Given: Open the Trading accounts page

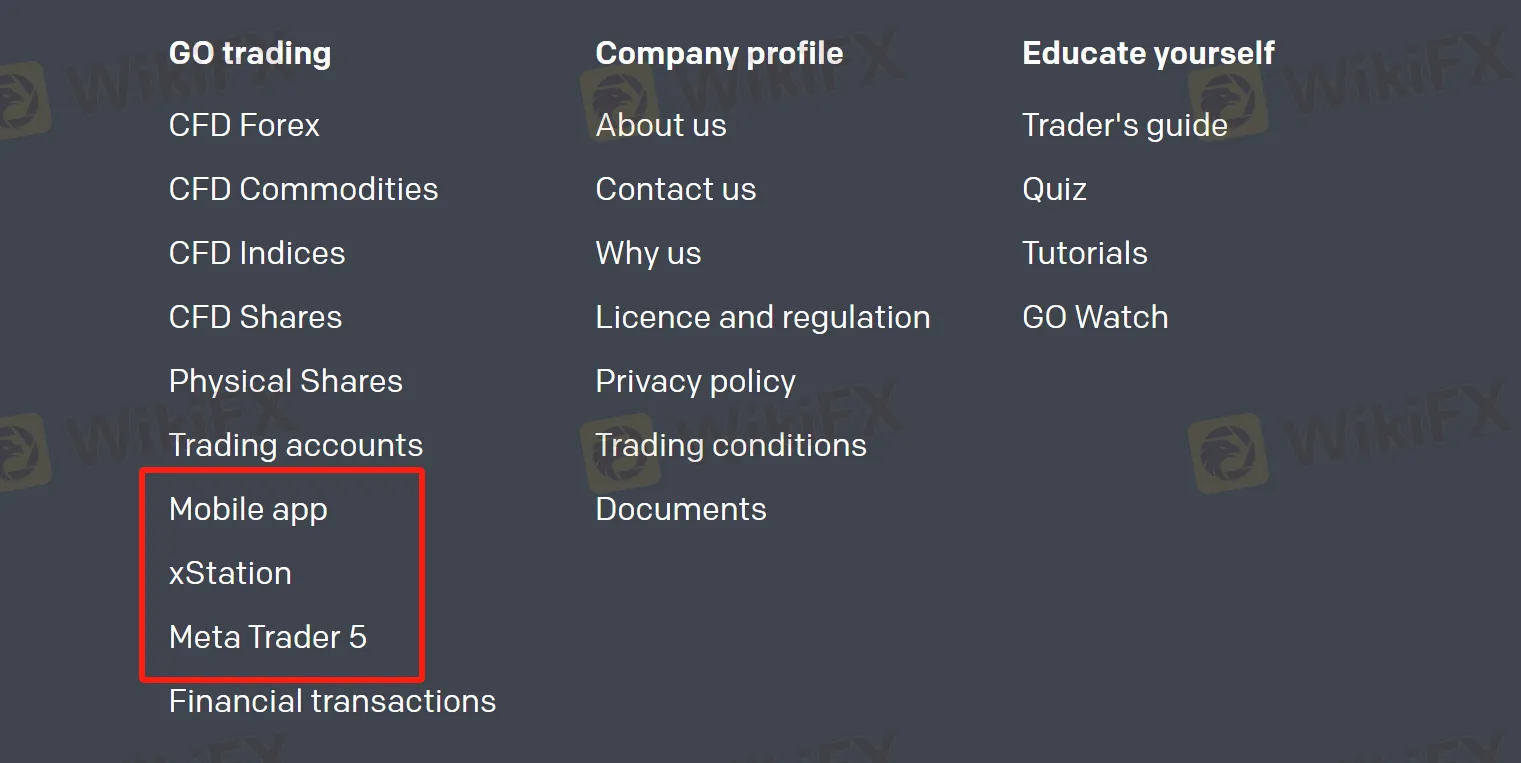Looking at the screenshot, I should 296,445.
